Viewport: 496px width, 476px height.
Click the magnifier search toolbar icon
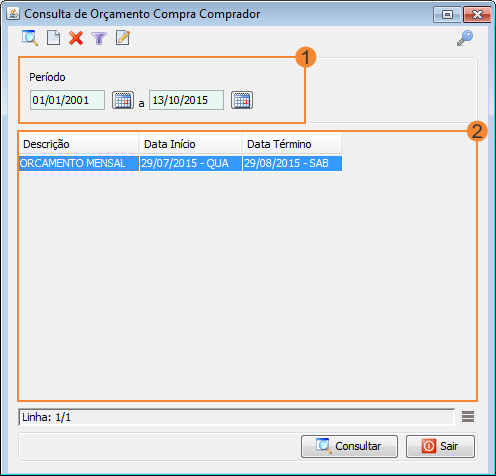[x=30, y=38]
